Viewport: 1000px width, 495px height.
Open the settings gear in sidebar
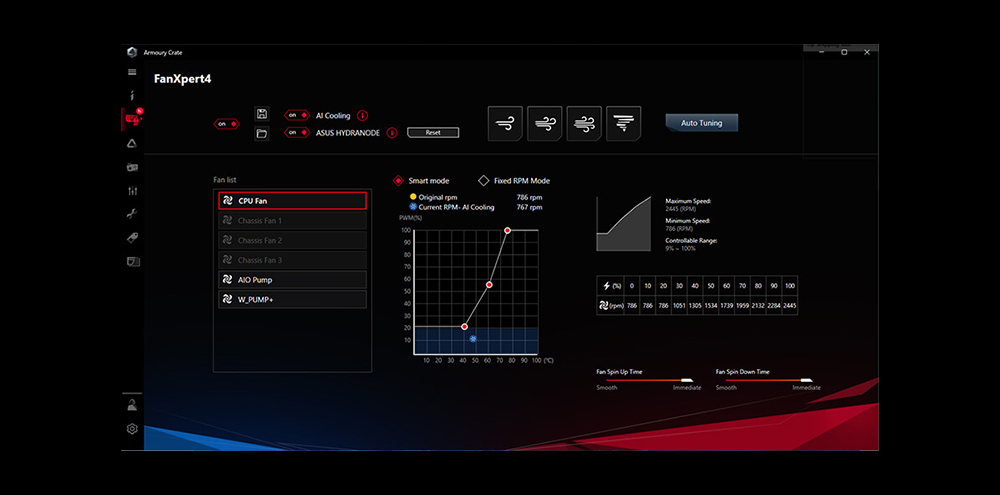point(132,429)
